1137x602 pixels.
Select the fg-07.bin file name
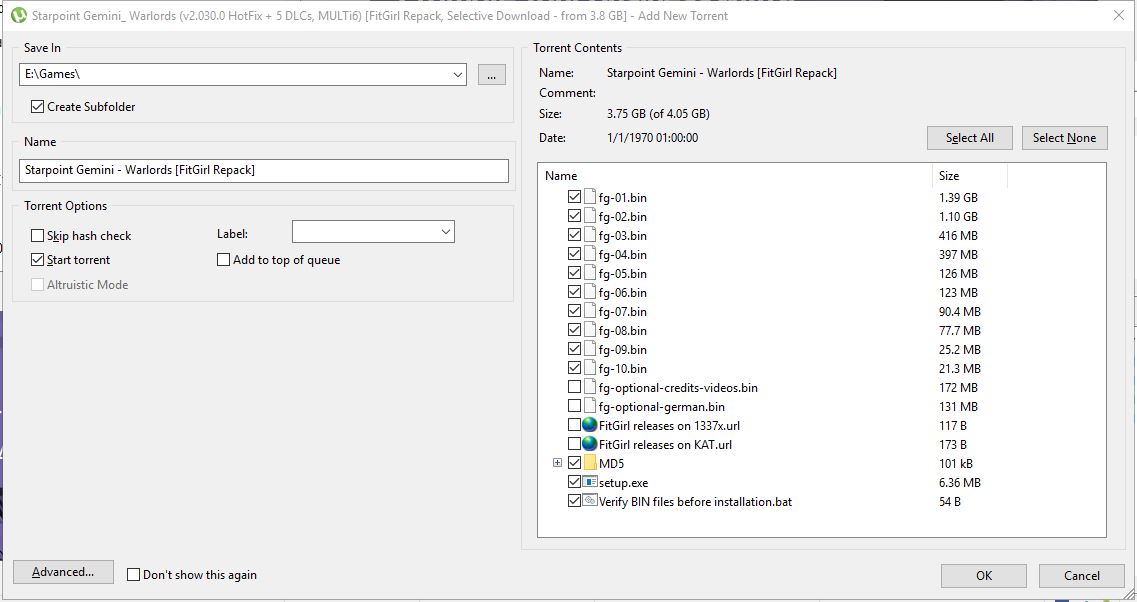click(622, 312)
